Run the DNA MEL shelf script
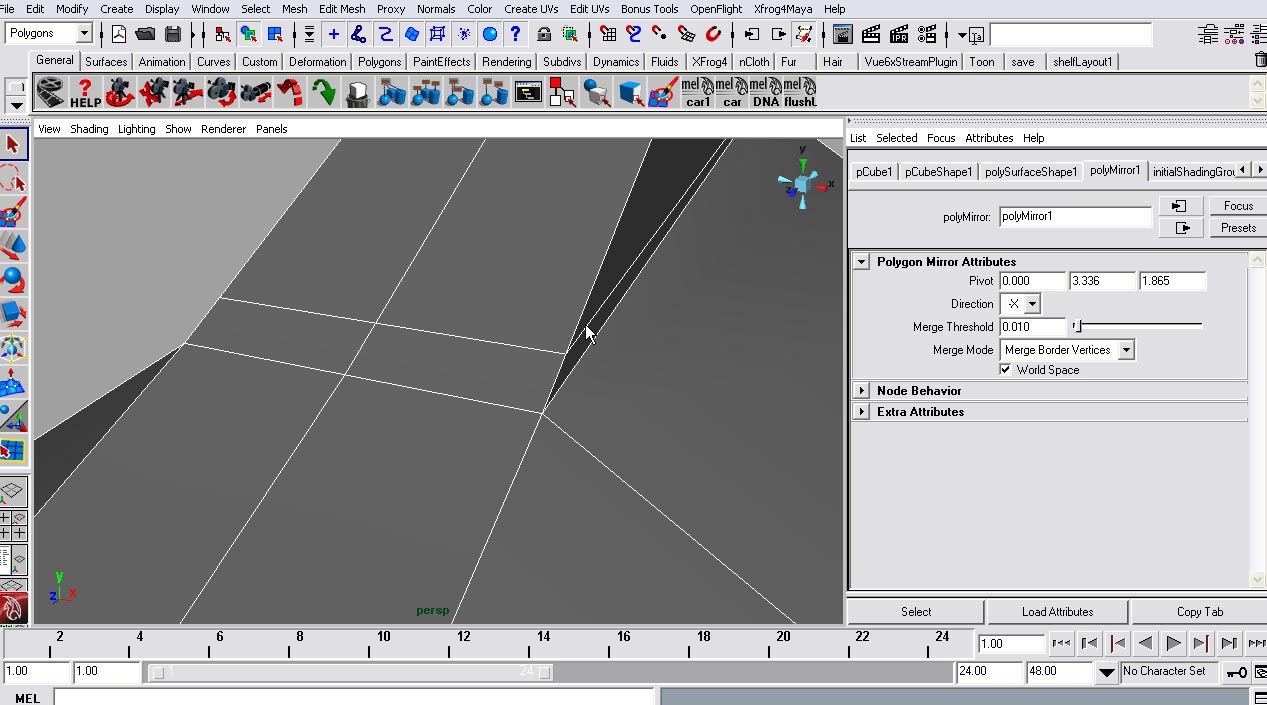The height and width of the screenshot is (705, 1267). tap(766, 94)
